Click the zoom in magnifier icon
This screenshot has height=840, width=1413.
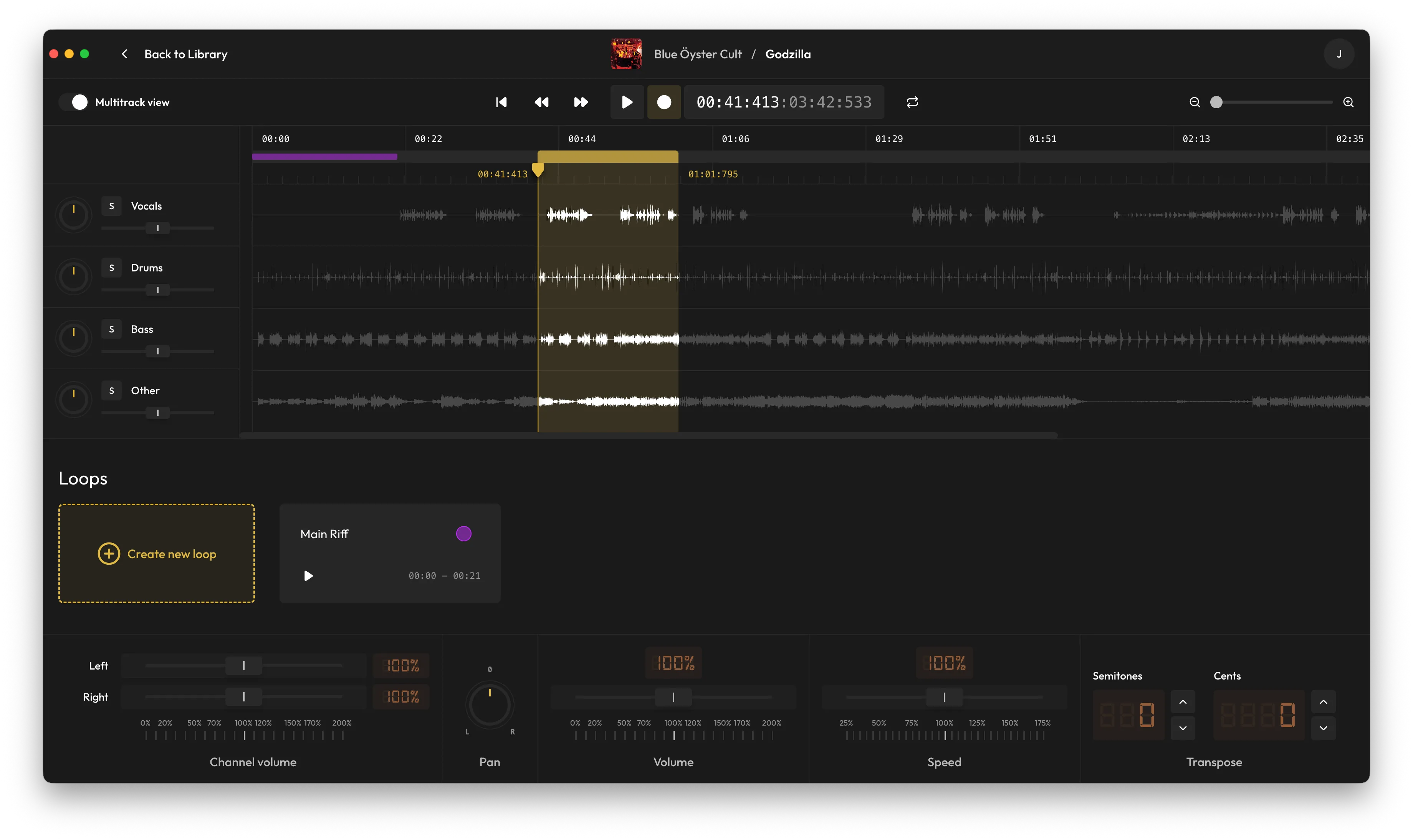(x=1348, y=102)
